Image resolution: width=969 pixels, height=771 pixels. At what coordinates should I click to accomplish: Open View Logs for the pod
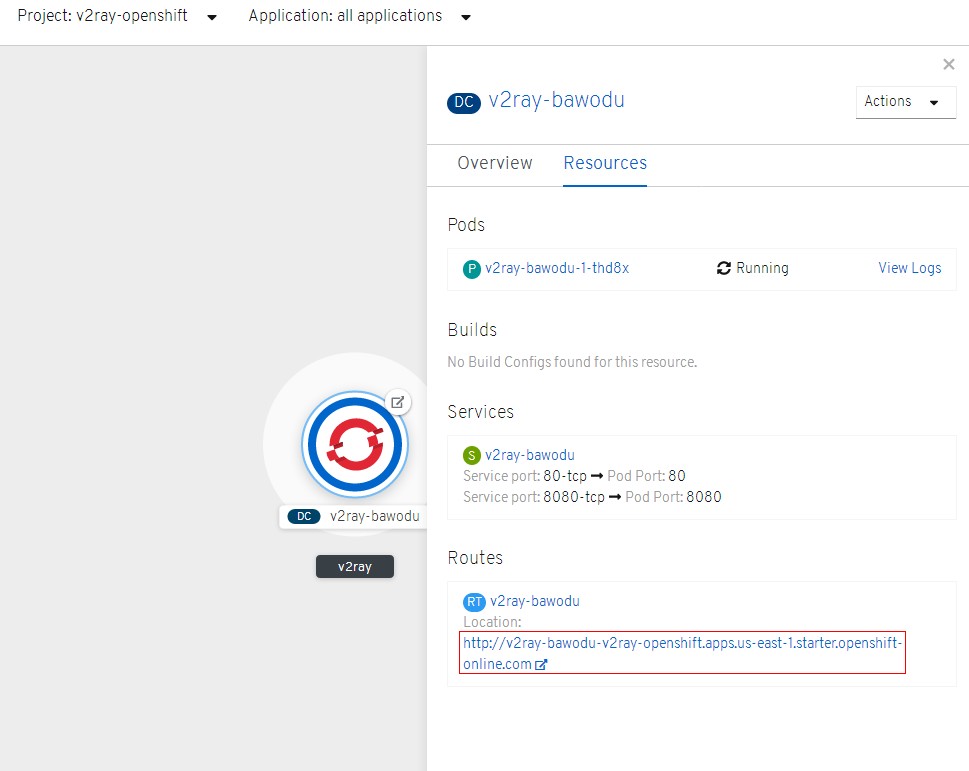click(x=910, y=268)
